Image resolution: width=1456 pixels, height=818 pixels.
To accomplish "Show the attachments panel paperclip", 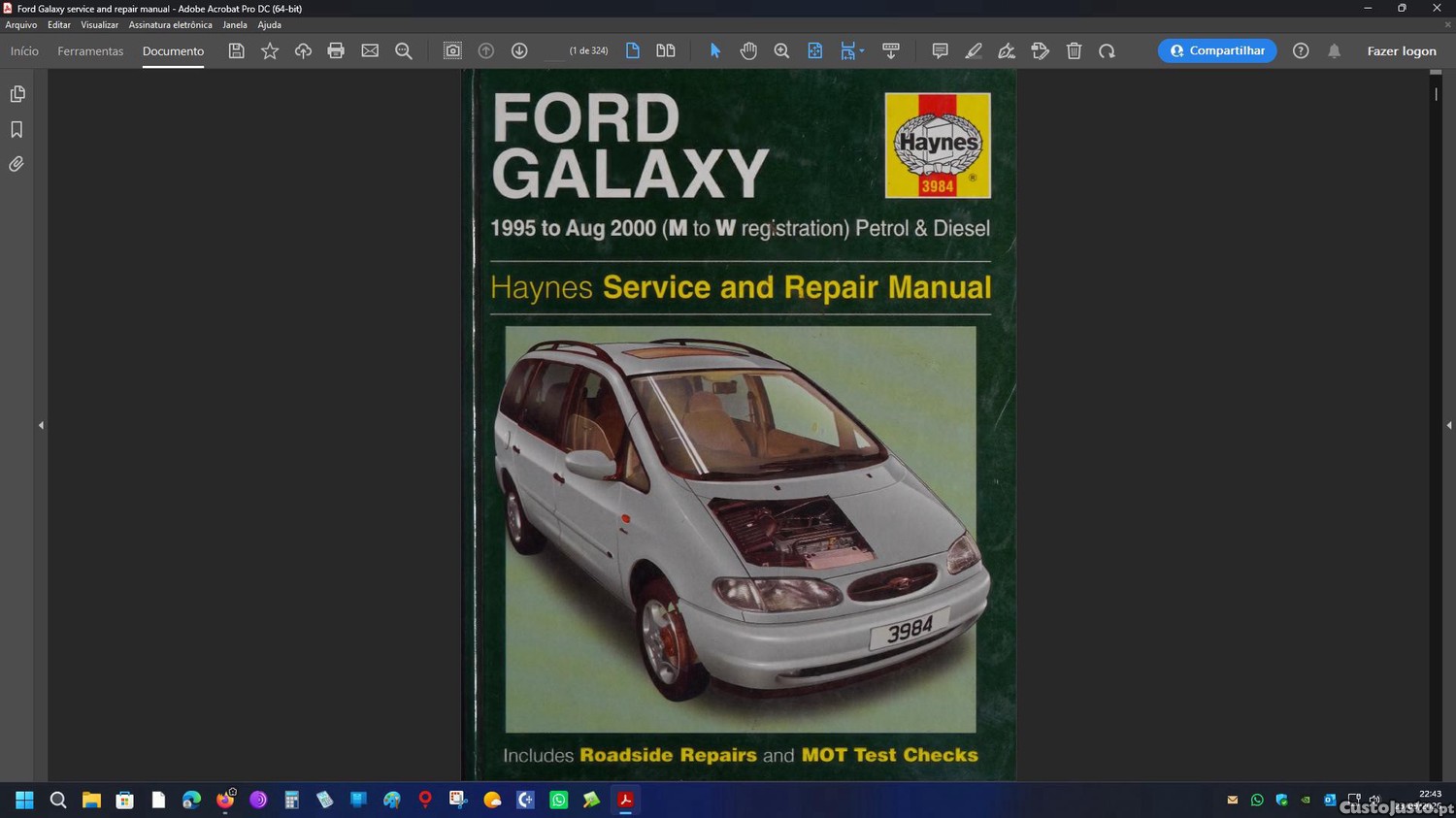I will click(17, 164).
